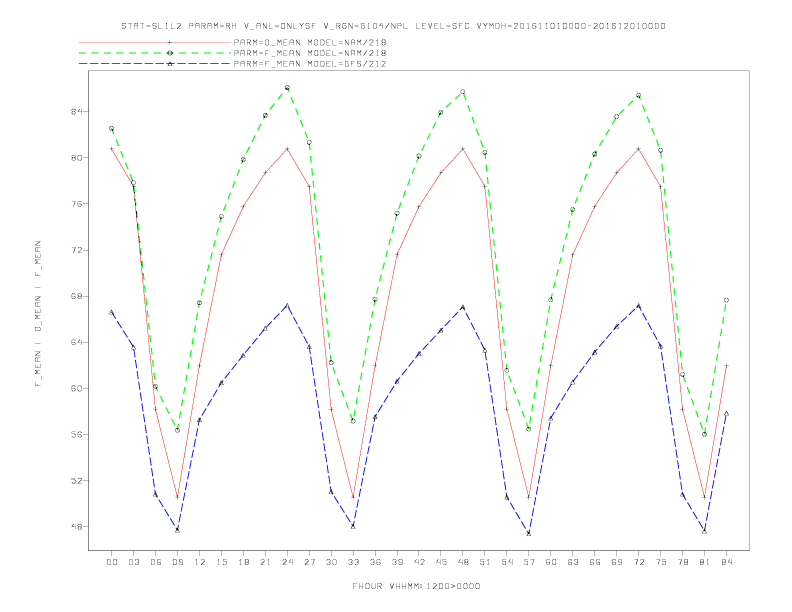This screenshot has height=612, width=792.
Task: Click x-axis forecast hour label 21
Action: pyautogui.click(x=265, y=562)
